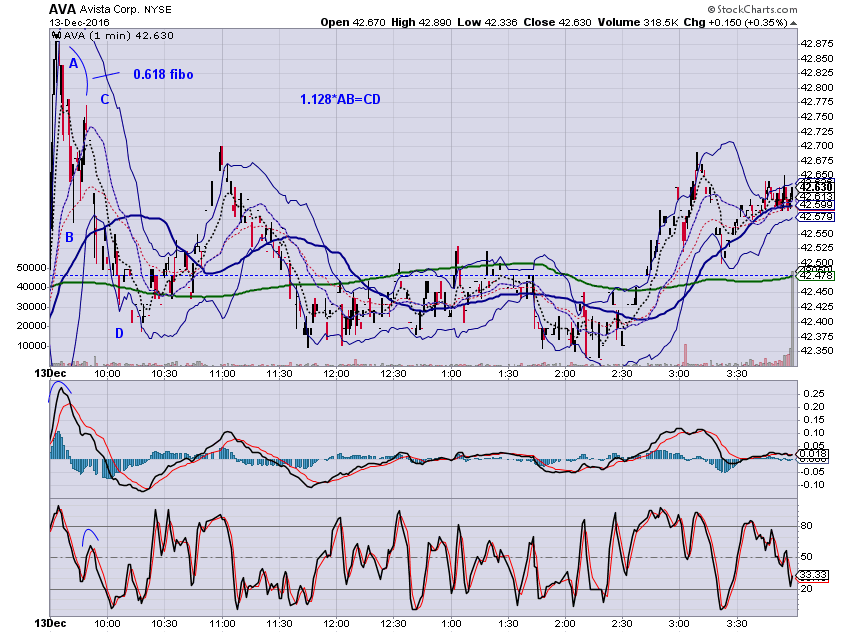Screen dimensions: 850x633
Task: Click the blue D pattern point label
Action: click(119, 333)
